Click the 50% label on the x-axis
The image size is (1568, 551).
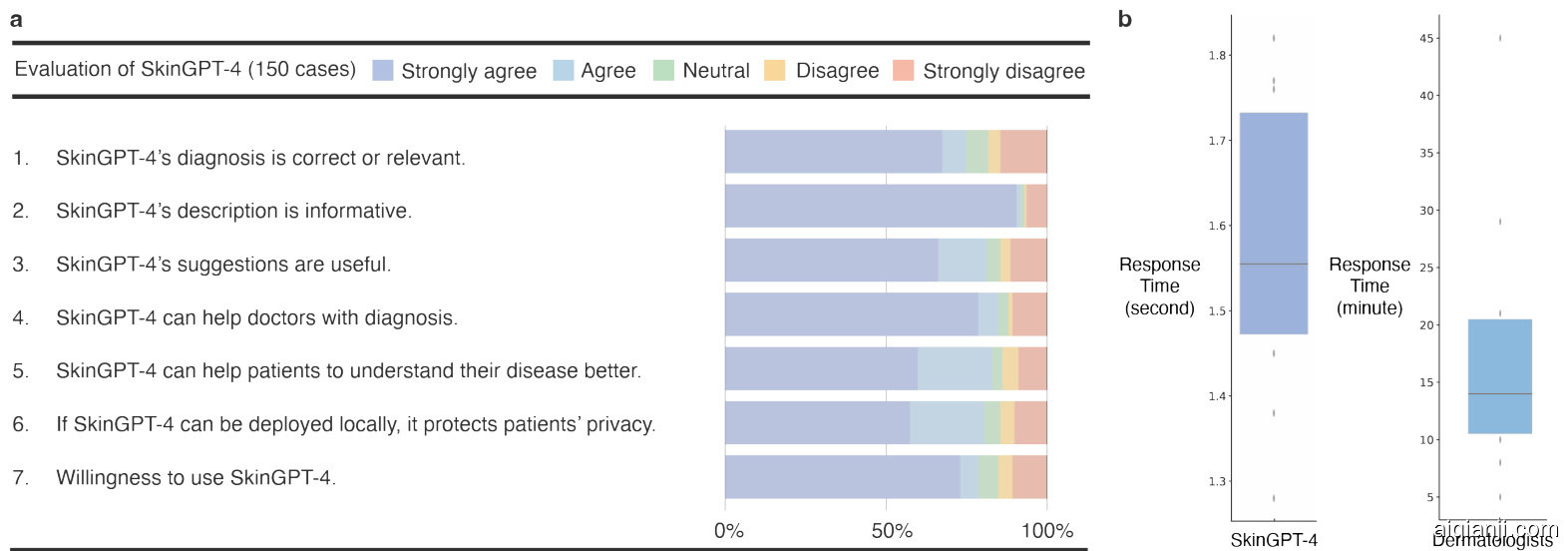point(892,531)
